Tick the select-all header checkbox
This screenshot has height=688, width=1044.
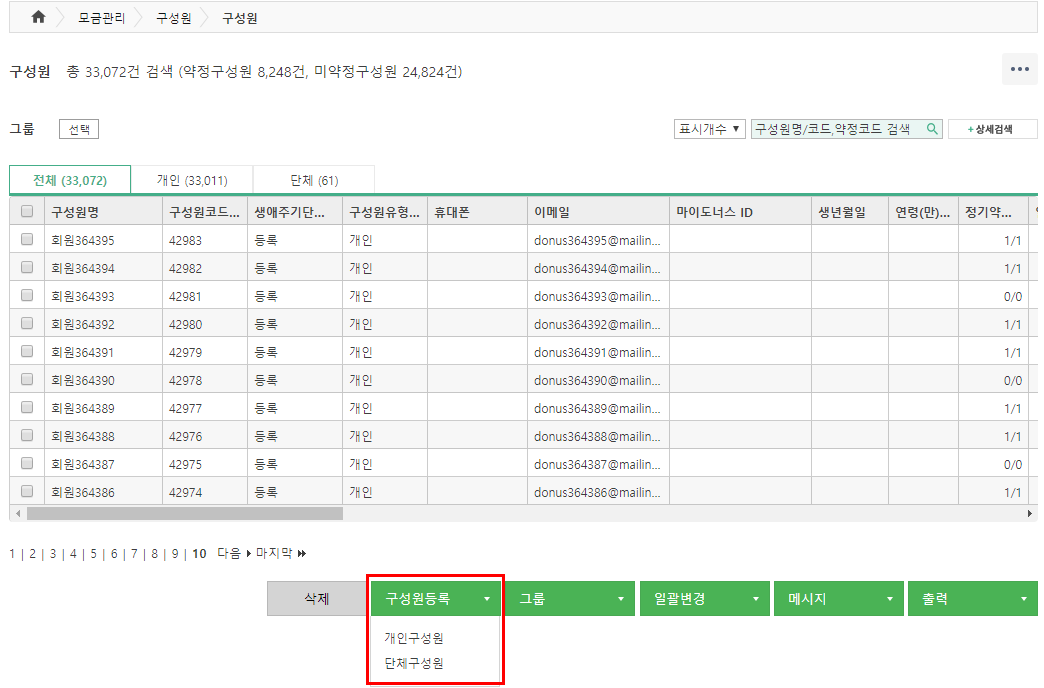click(x=27, y=211)
